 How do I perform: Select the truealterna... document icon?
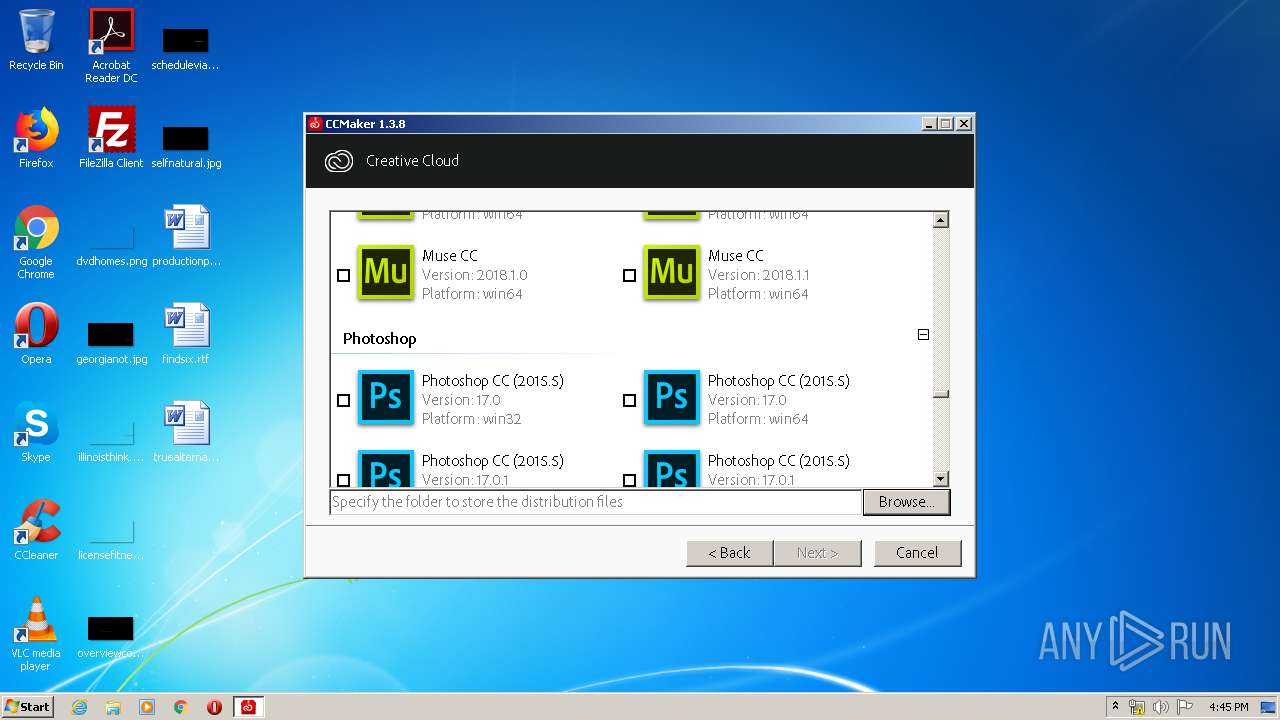pos(186,433)
